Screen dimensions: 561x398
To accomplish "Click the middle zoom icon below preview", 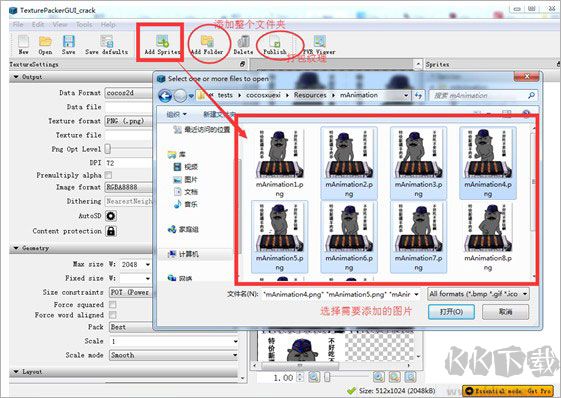I will pos(394,377).
